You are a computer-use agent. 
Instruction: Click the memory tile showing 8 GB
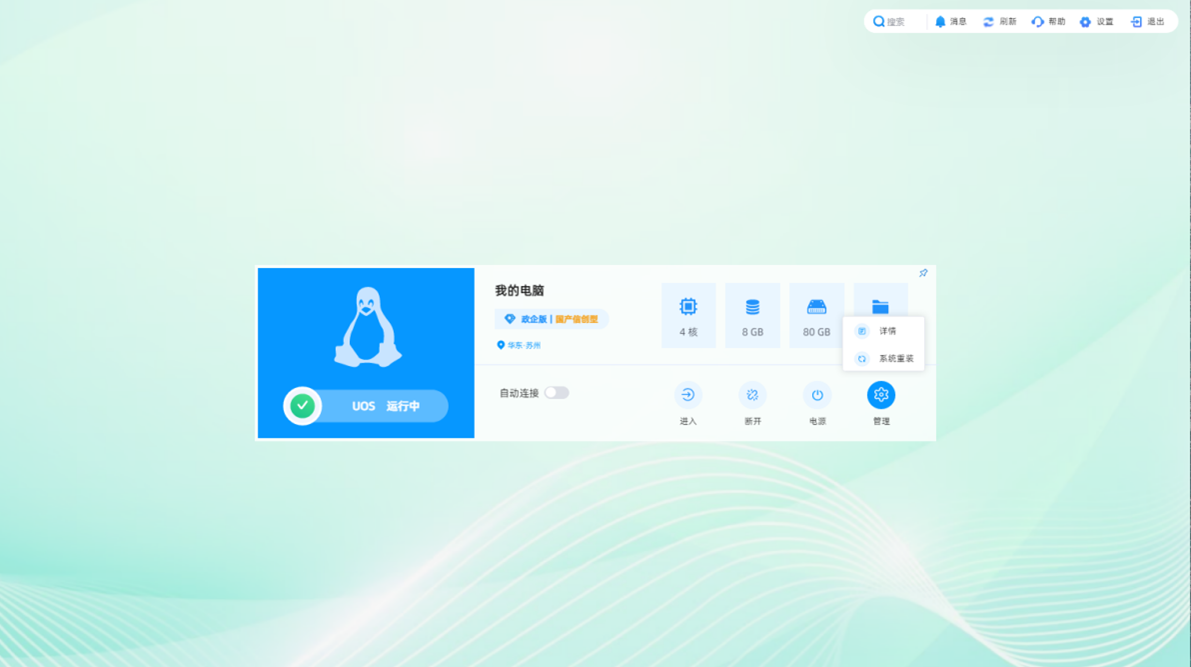pos(753,315)
